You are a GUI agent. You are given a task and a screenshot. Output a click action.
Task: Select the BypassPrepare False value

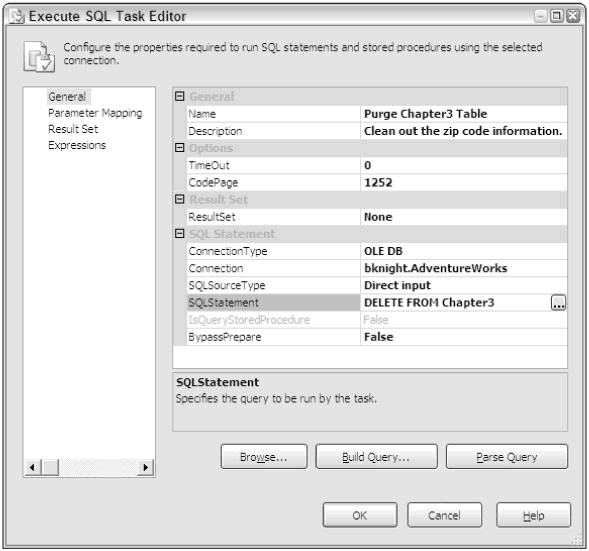point(464,337)
